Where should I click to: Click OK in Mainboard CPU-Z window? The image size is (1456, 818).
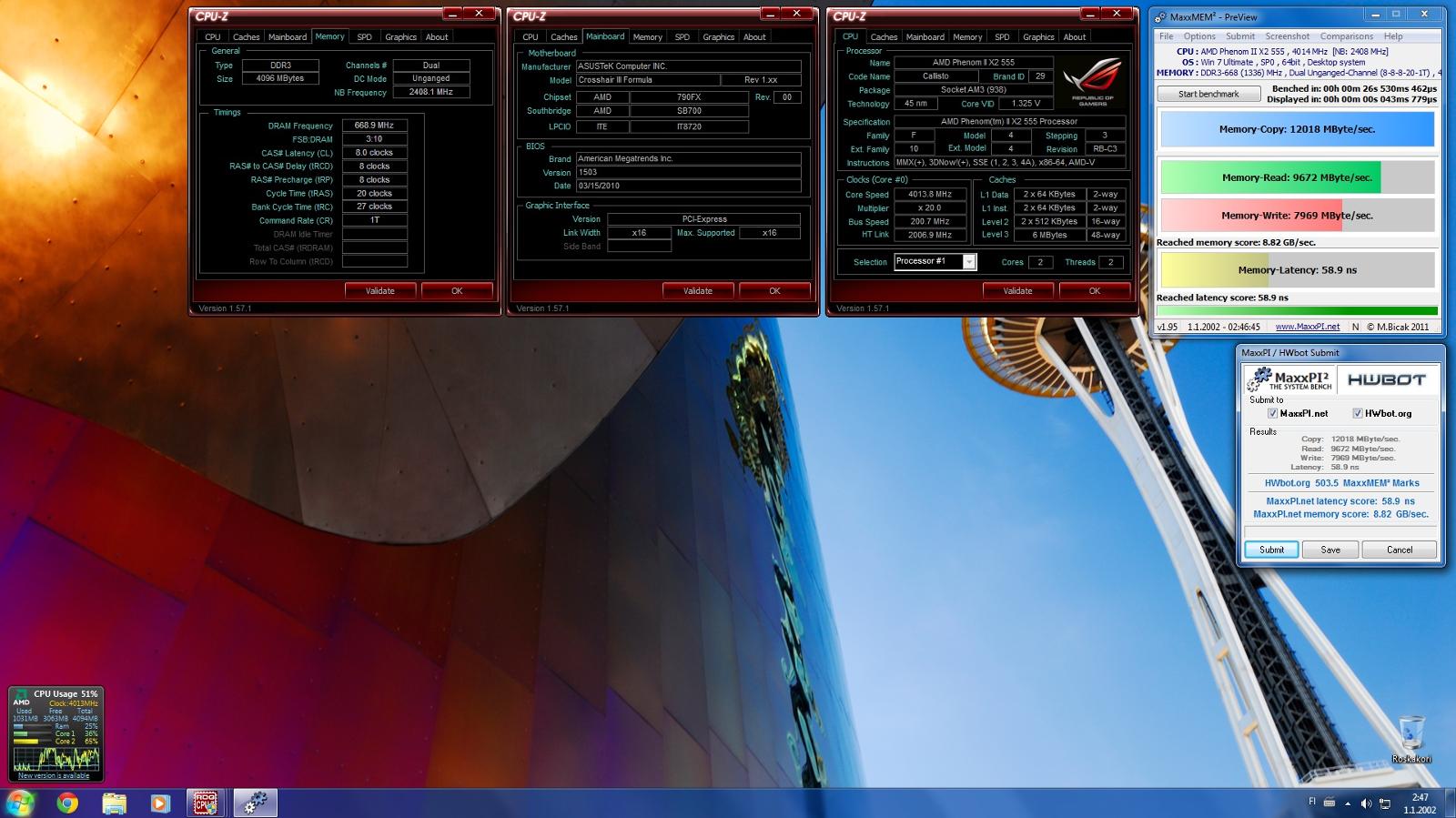[774, 291]
